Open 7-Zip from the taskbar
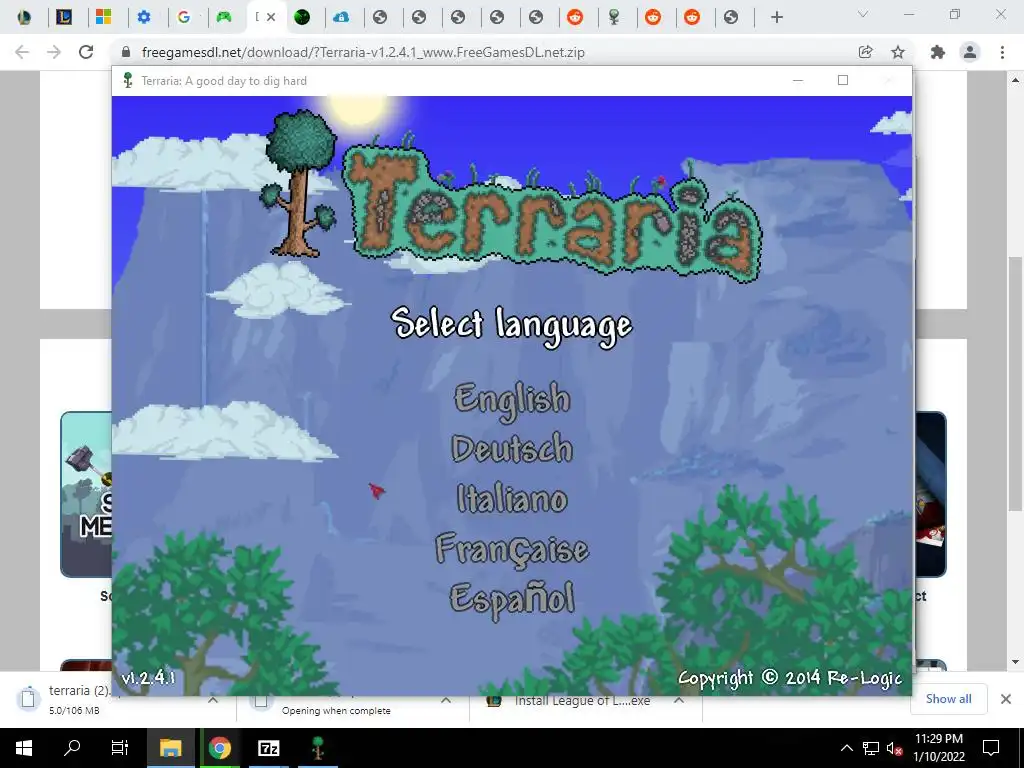 [x=269, y=748]
